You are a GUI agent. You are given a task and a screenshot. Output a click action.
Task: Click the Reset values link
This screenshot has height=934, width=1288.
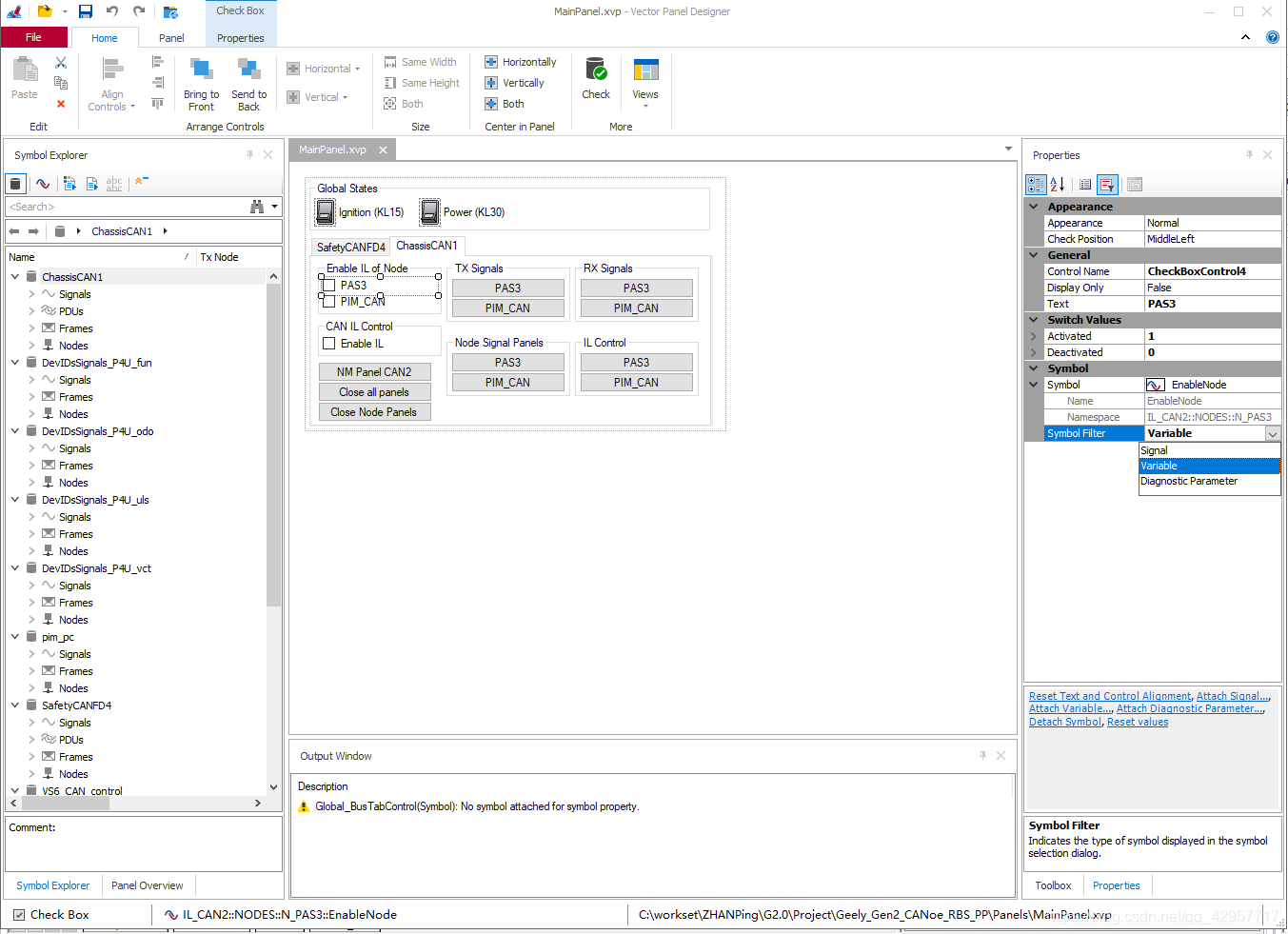click(x=1138, y=722)
